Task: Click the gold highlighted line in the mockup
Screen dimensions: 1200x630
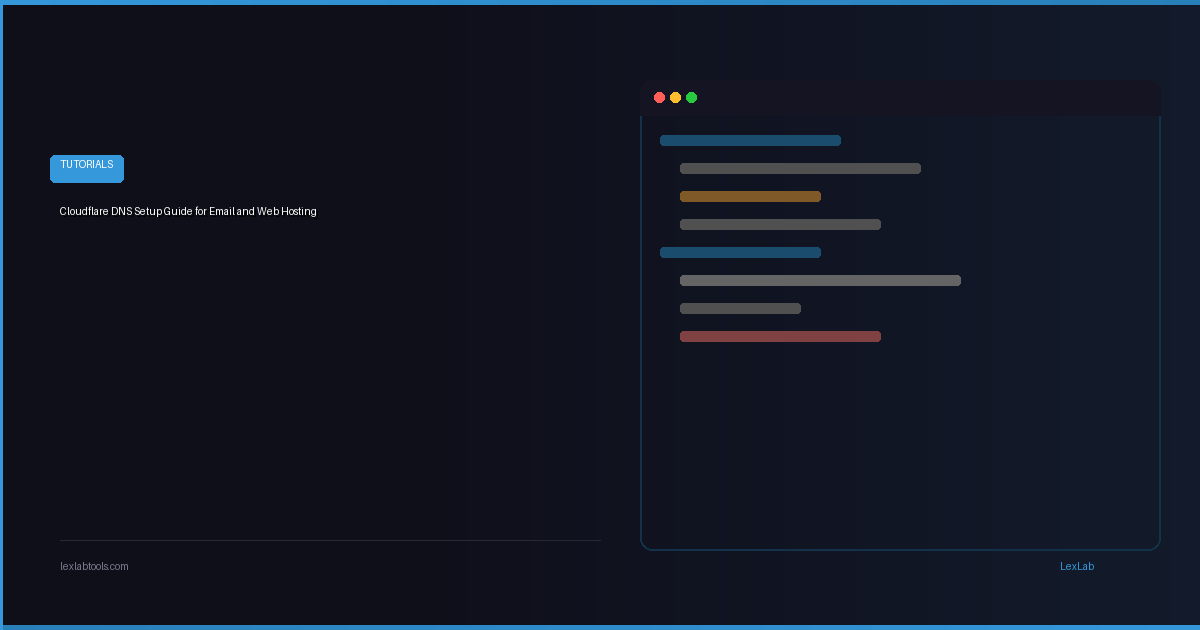Action: pyautogui.click(x=750, y=196)
